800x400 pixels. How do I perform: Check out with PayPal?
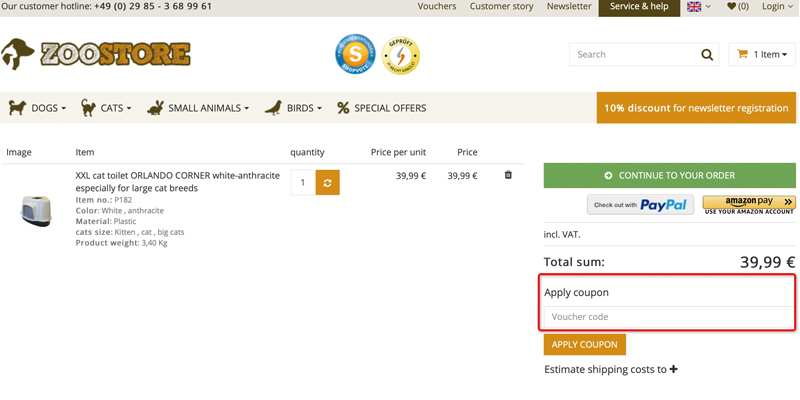[640, 205]
